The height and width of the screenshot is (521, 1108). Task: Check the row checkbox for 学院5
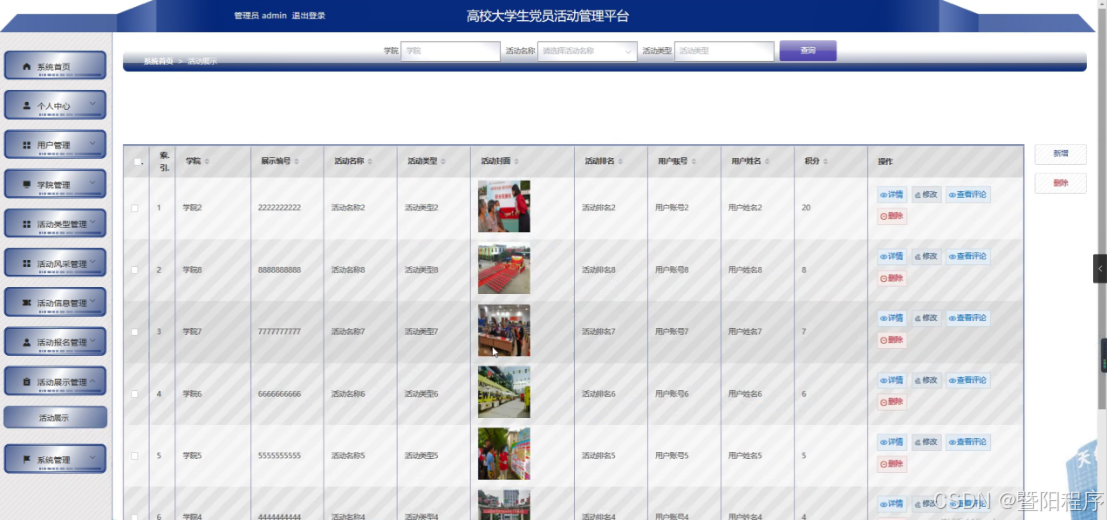[x=135, y=456]
